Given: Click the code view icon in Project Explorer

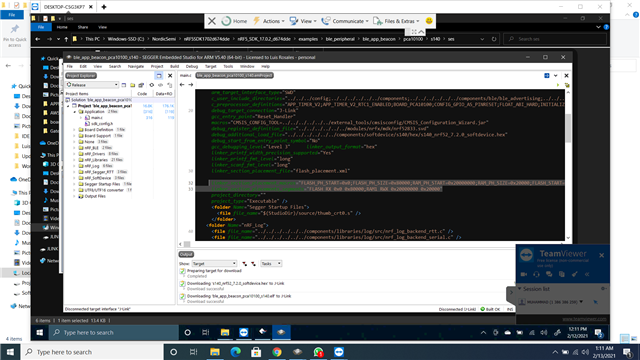Looking at the screenshot, I should [x=160, y=85].
